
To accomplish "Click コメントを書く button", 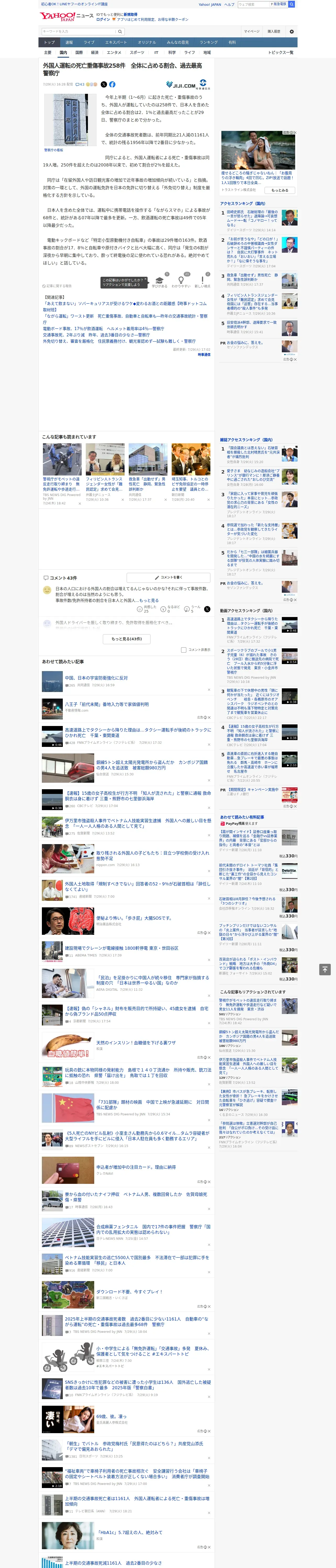I will point(168,577).
